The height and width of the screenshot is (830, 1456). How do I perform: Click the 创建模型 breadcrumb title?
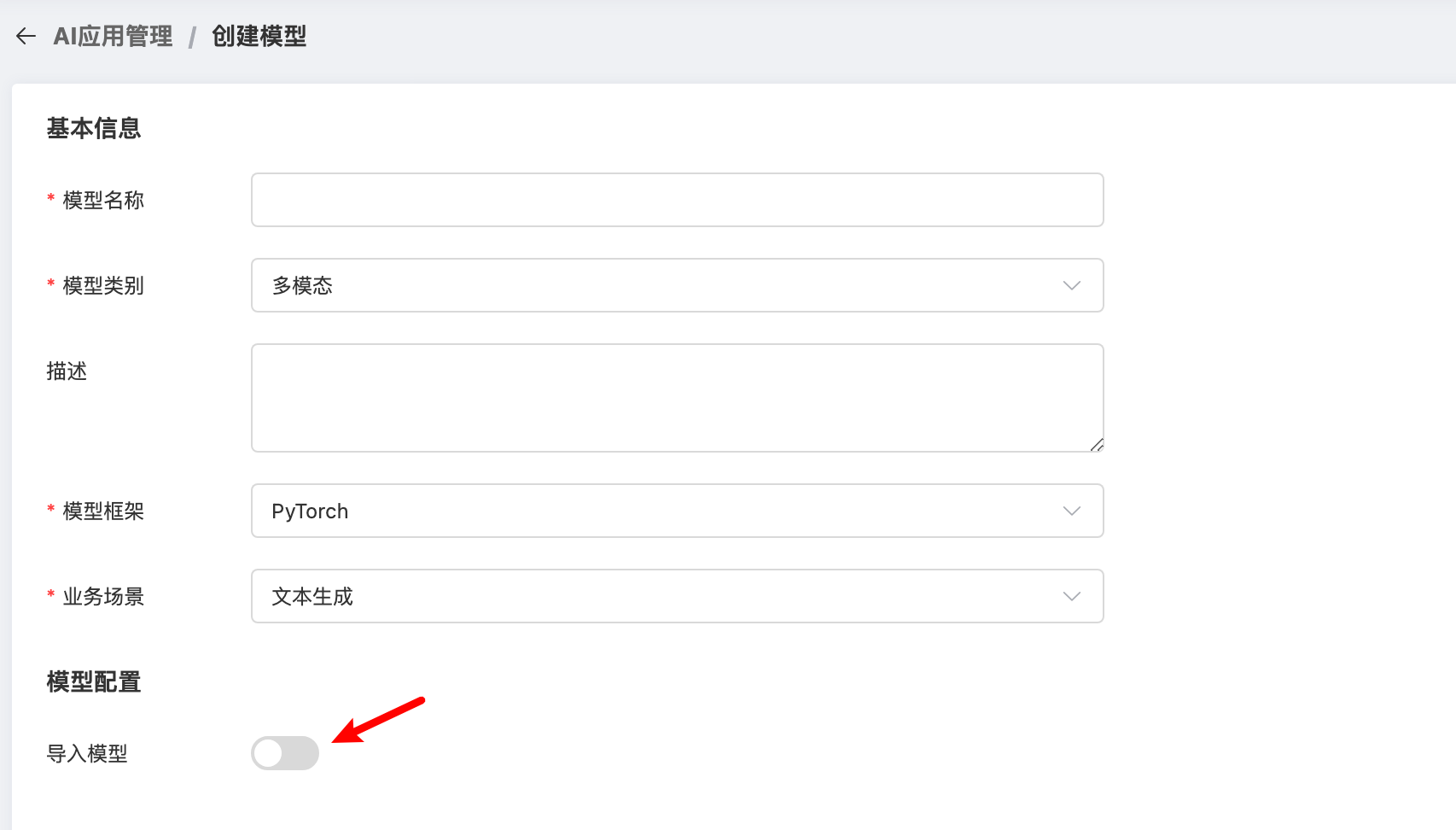tap(259, 36)
